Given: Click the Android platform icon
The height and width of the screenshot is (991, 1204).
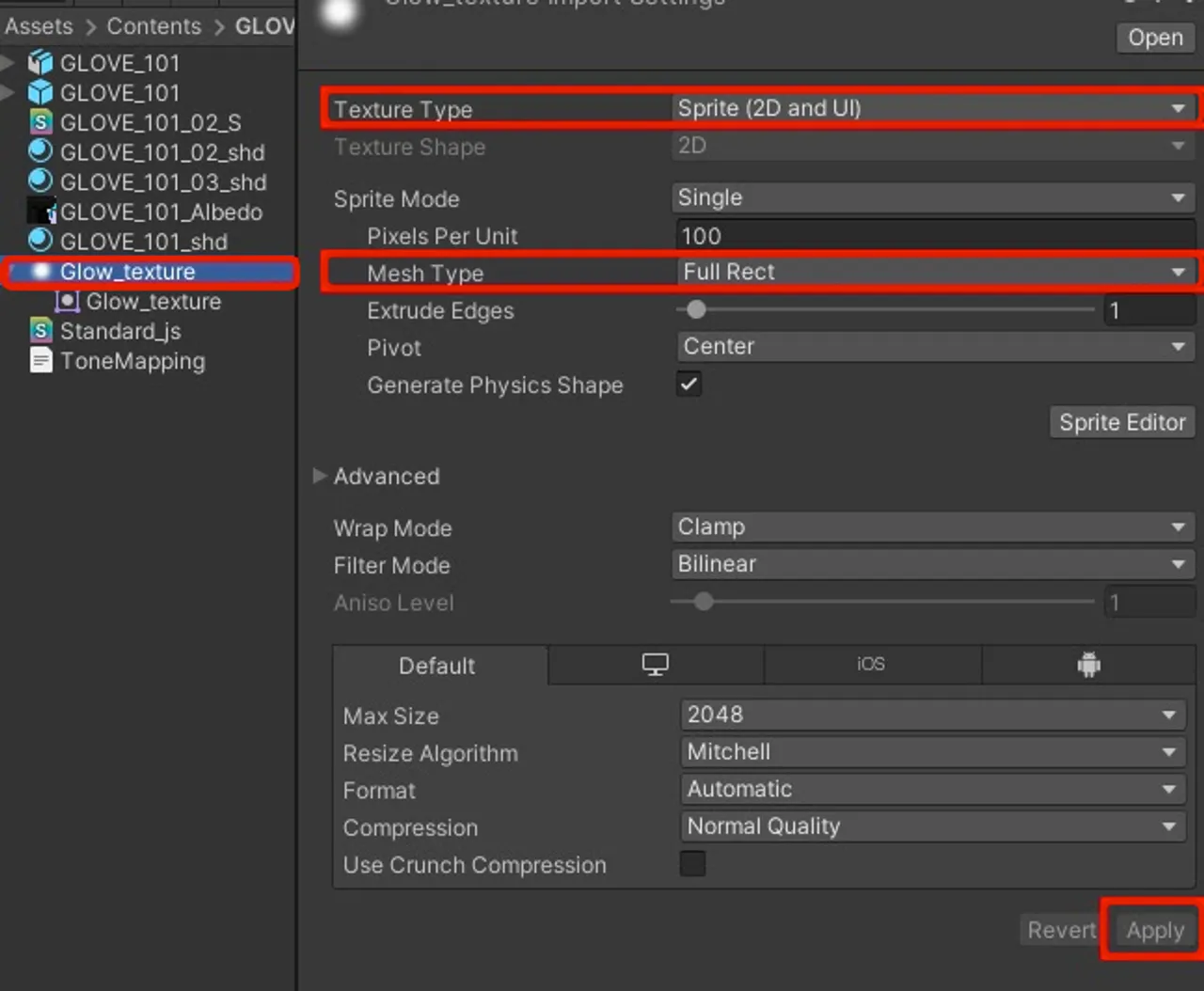Looking at the screenshot, I should point(1088,663).
